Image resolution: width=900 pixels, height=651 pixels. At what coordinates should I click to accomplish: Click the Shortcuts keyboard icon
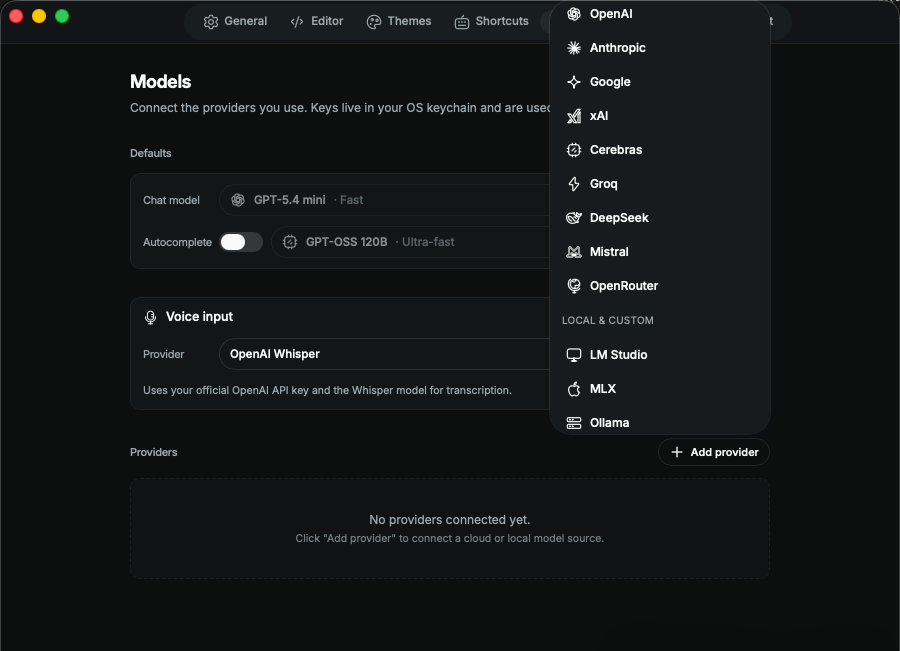[x=461, y=22]
